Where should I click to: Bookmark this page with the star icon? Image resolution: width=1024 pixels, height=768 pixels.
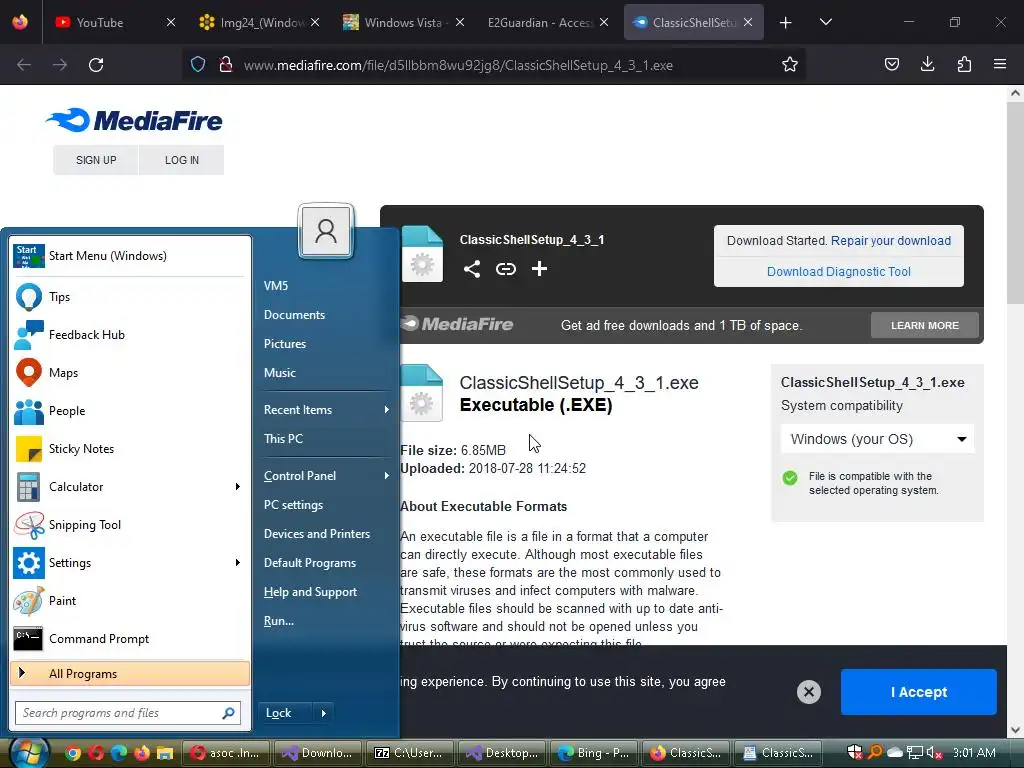[x=790, y=65]
